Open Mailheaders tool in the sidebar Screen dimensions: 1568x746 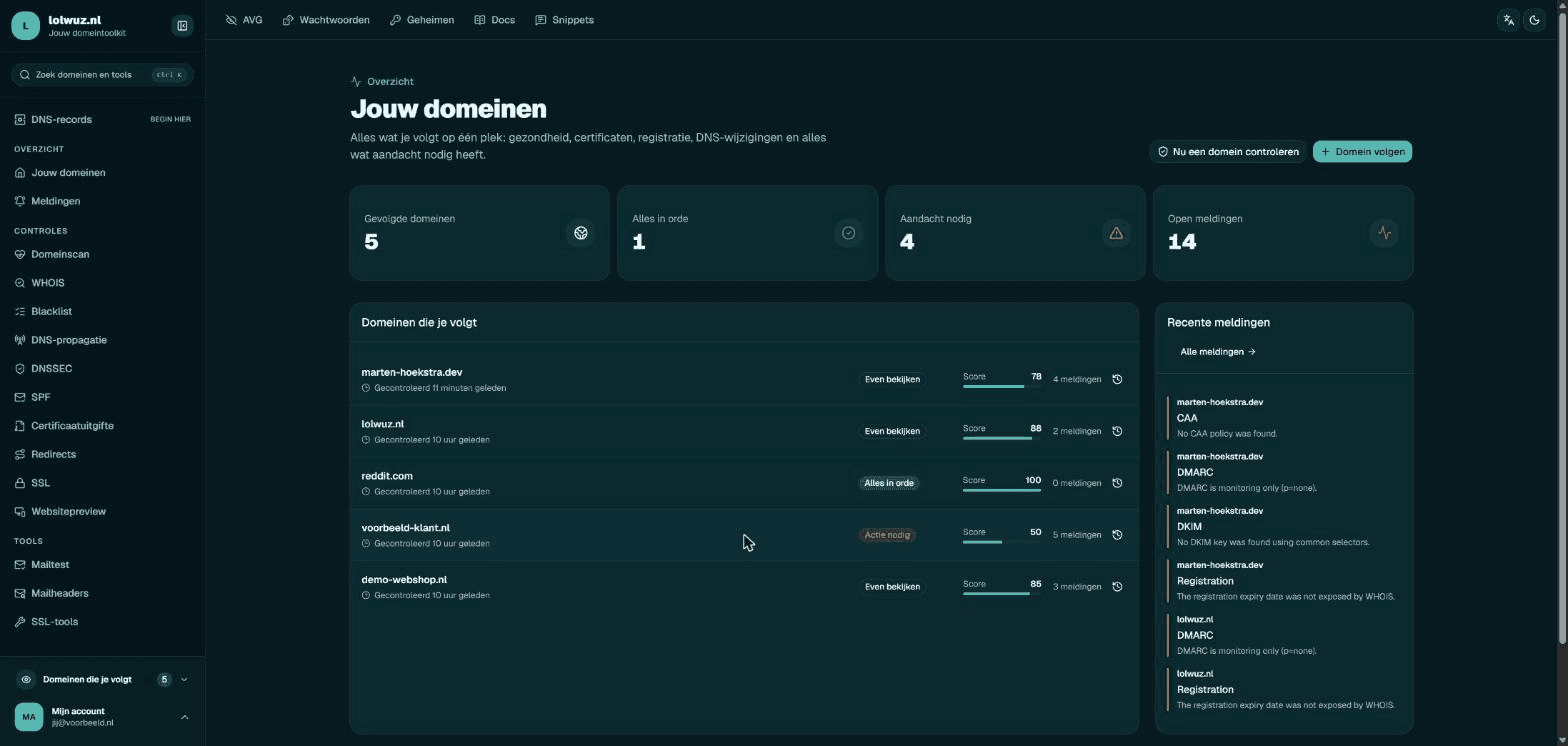[102, 594]
